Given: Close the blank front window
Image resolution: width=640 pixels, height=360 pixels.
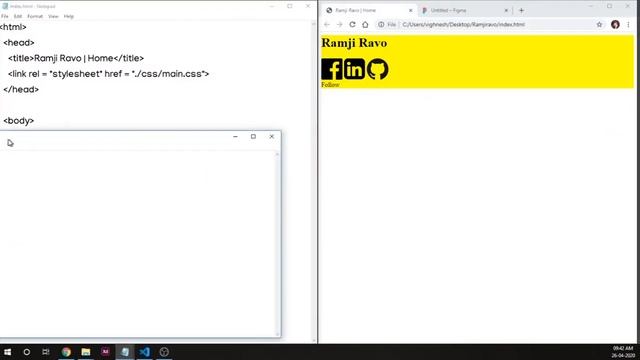Looking at the screenshot, I should 272,136.
